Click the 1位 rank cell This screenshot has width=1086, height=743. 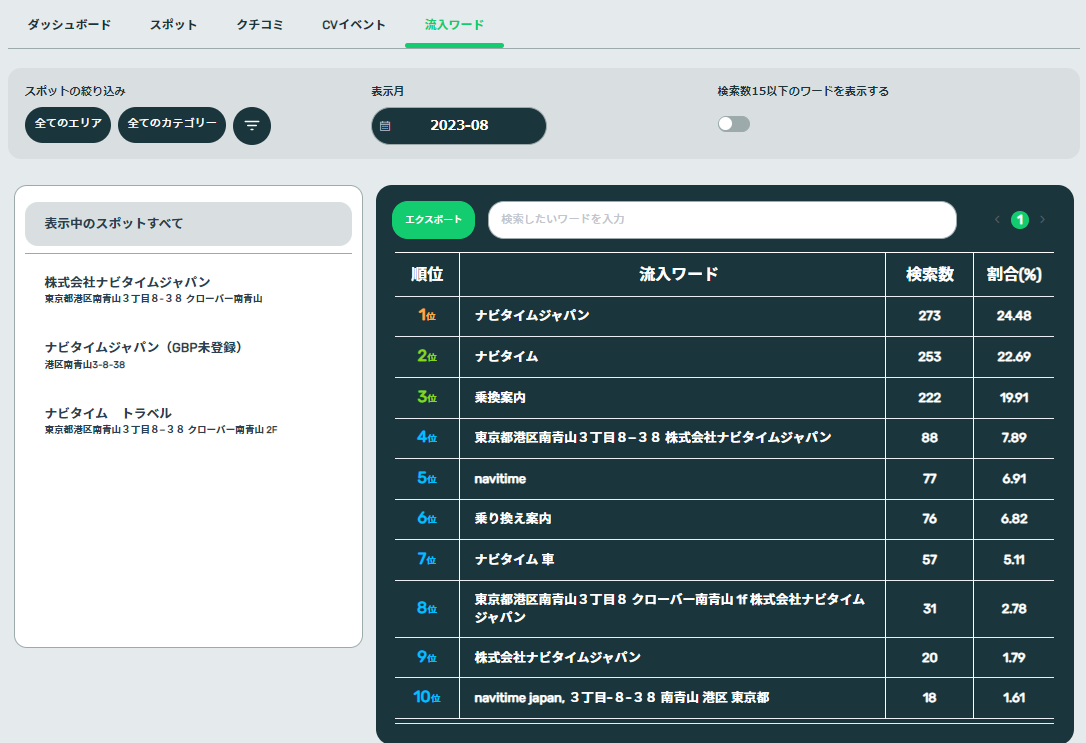tap(427, 316)
